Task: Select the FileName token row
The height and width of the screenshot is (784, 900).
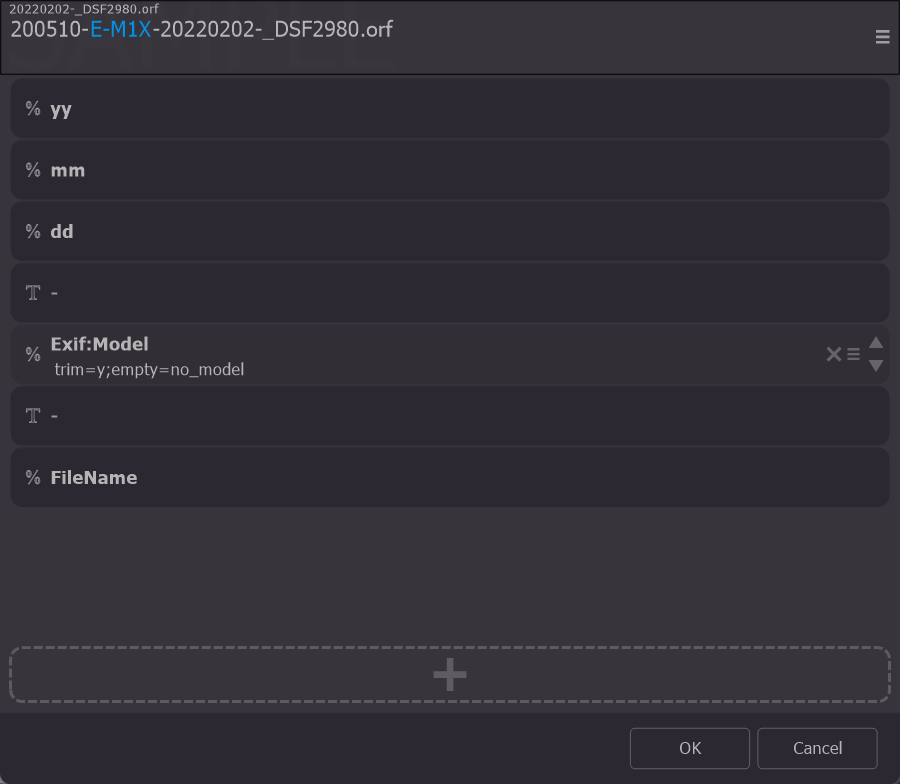Action: 450,477
